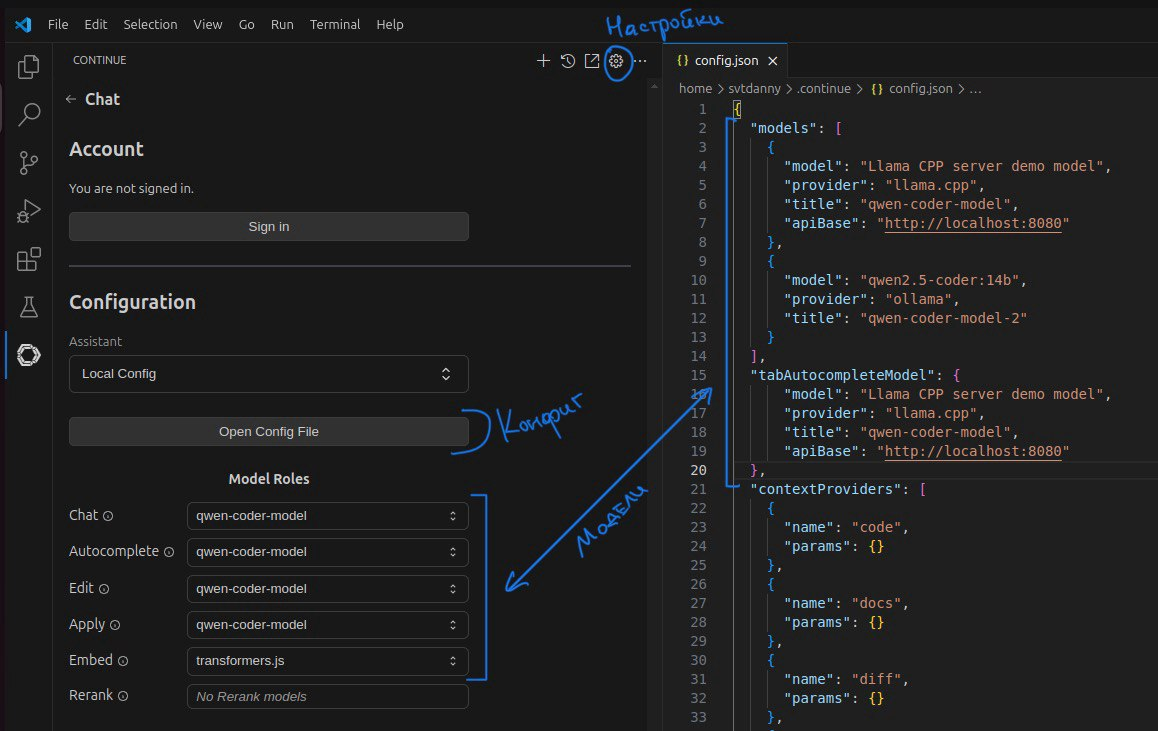Start a new Continue session with the plus icon
Screen dimensions: 1158x731
[543, 60]
